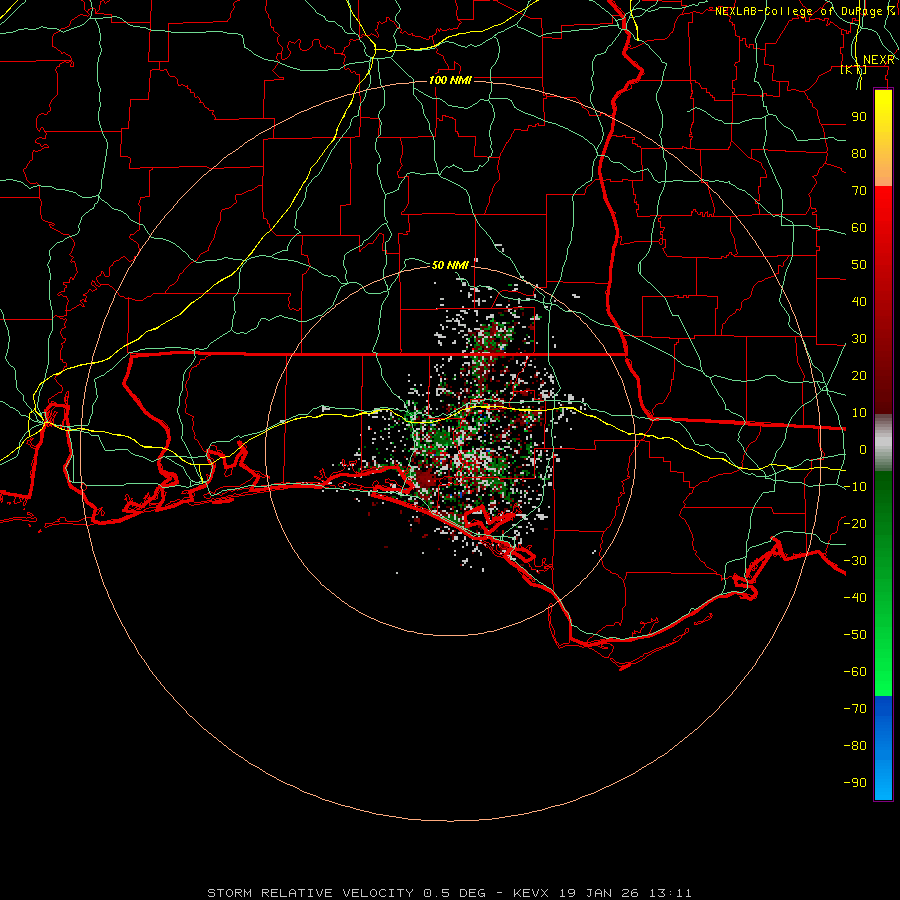Click the -70 value on the velocity scale
The height and width of the screenshot is (900, 900).
pyautogui.click(x=855, y=709)
